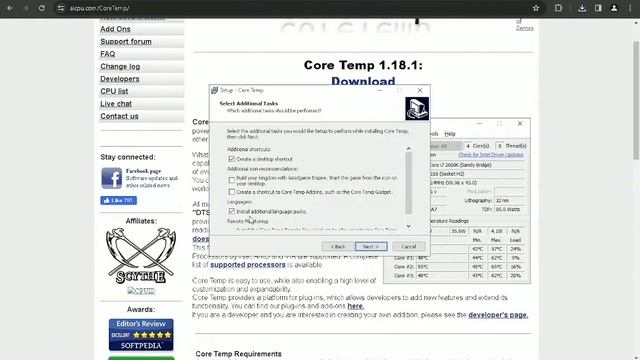Open the developer's page link

[x=498, y=315]
